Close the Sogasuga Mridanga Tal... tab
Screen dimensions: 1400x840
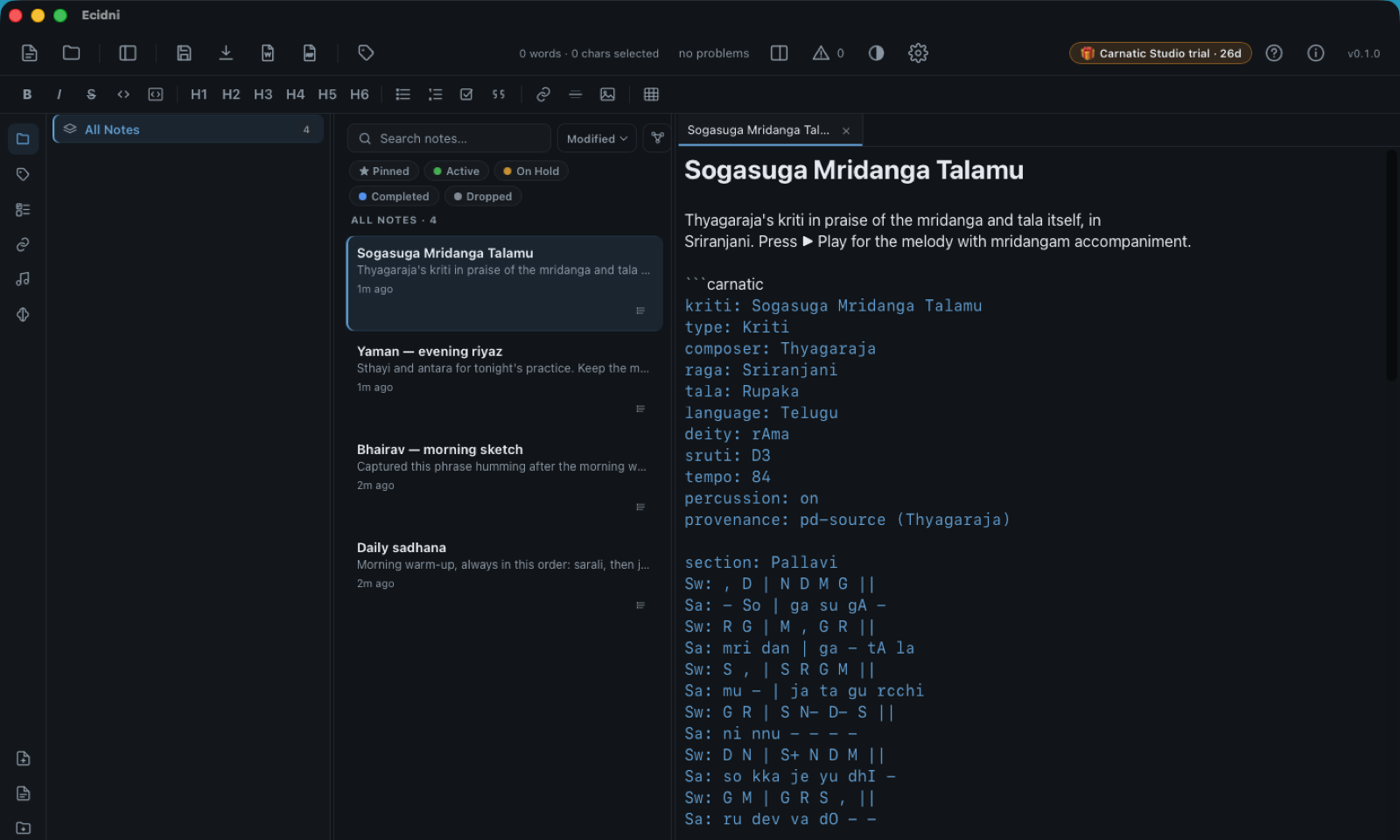point(846,130)
